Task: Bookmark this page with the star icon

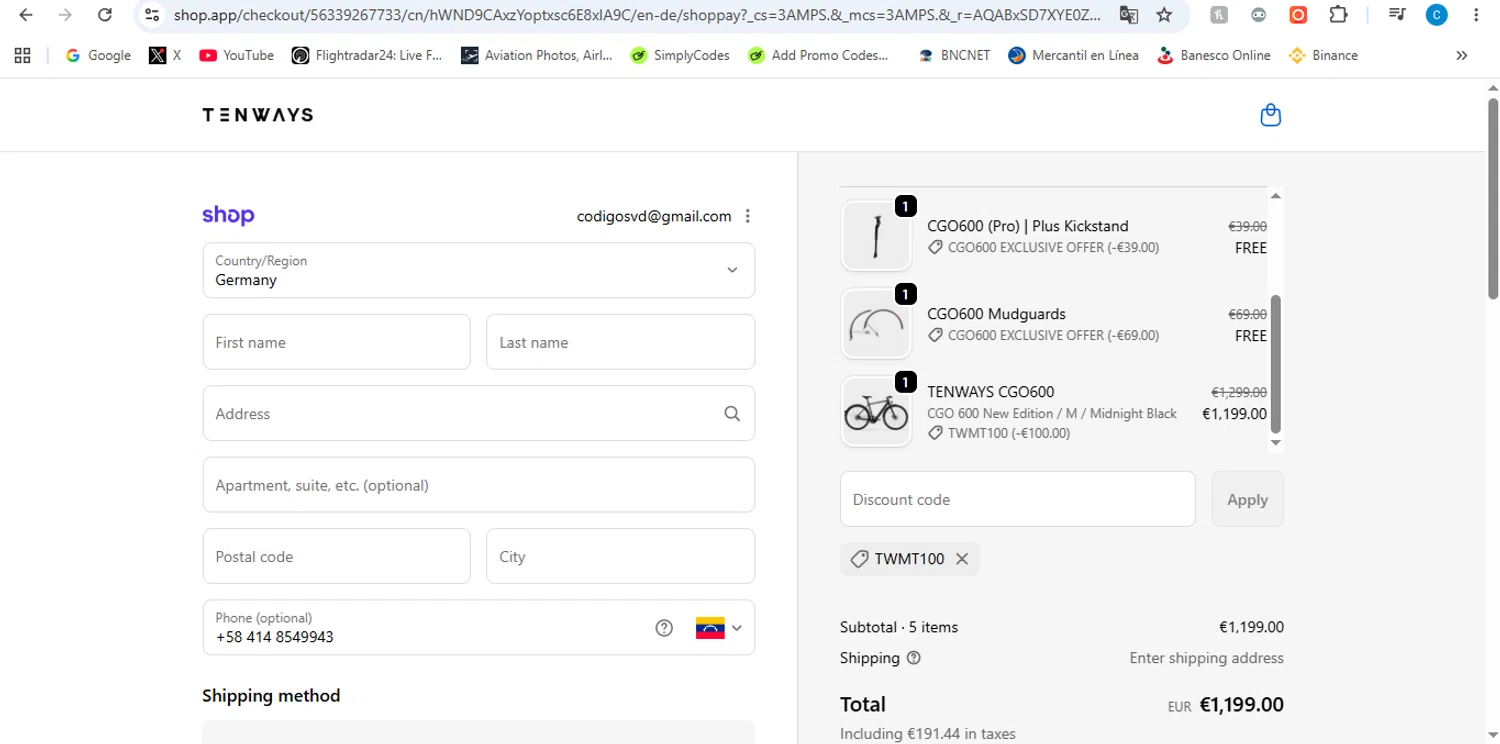Action: 1164,15
